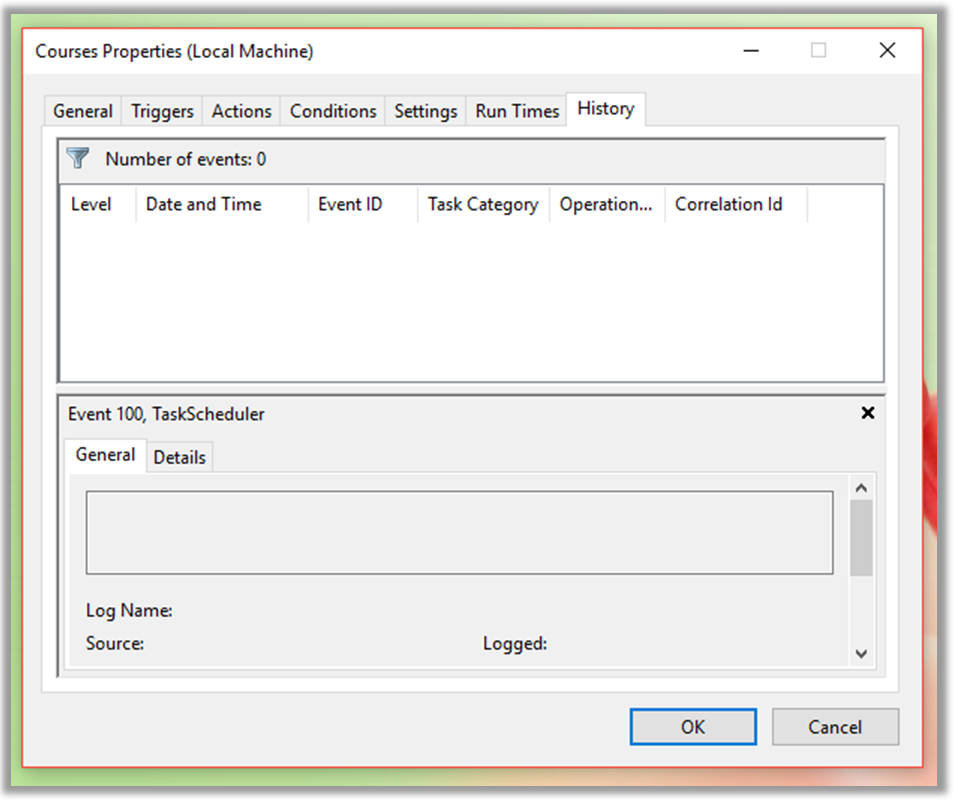Viewport: 954px width, 800px height.
Task: Open the Triggers tab
Action: coord(162,111)
